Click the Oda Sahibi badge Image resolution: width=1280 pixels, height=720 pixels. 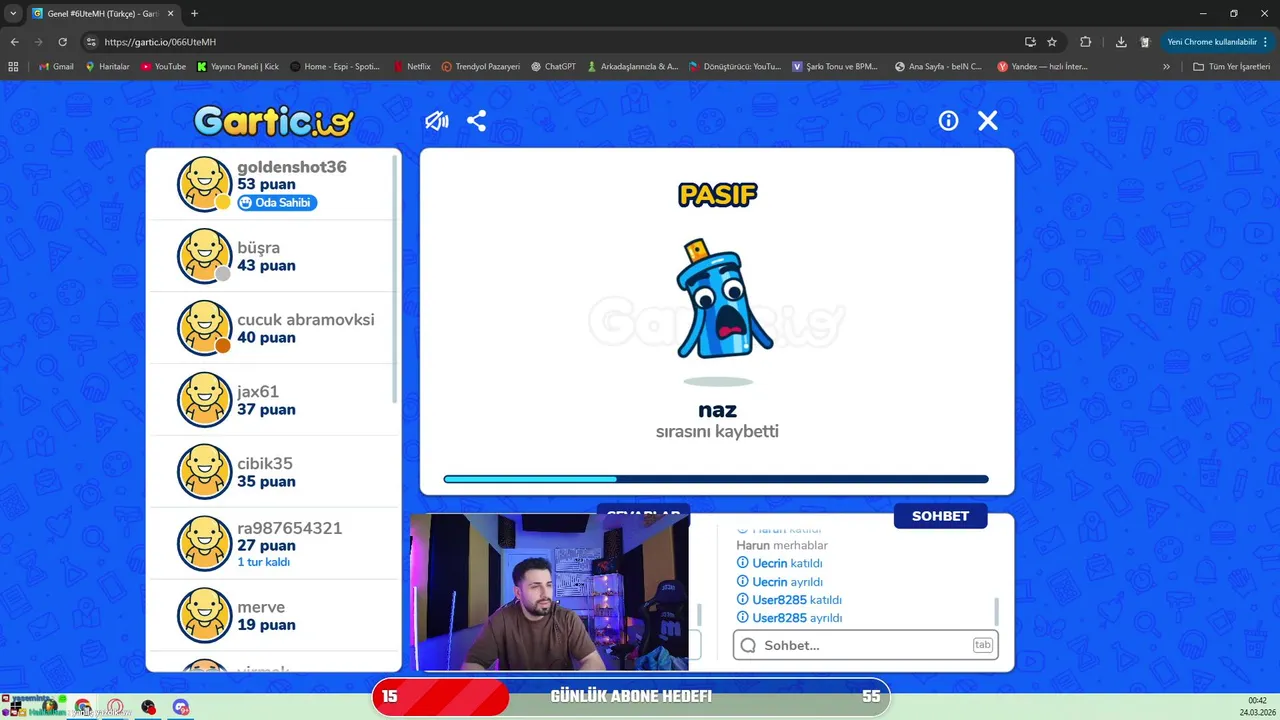(277, 203)
